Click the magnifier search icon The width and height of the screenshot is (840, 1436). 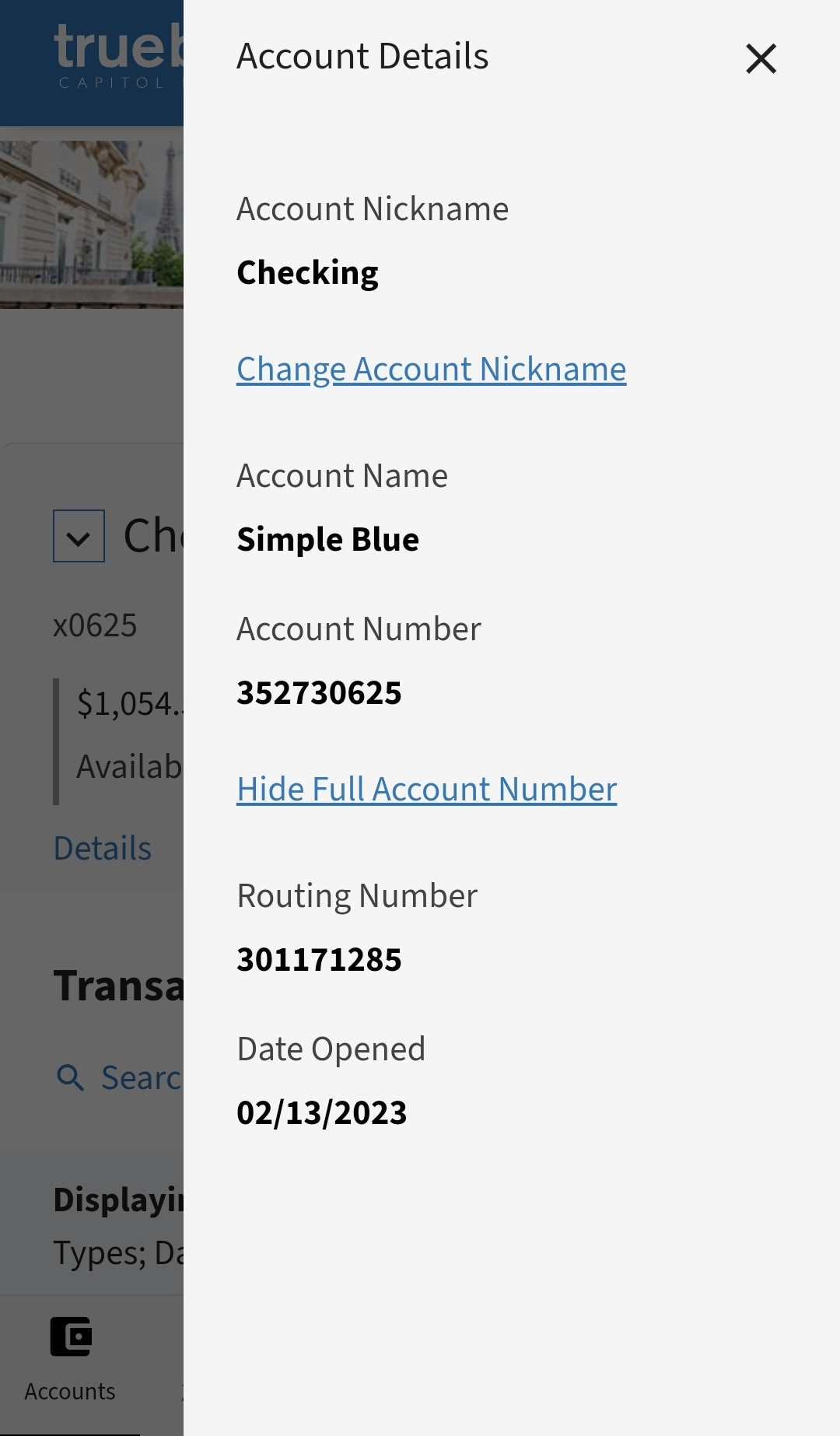pyautogui.click(x=71, y=1078)
